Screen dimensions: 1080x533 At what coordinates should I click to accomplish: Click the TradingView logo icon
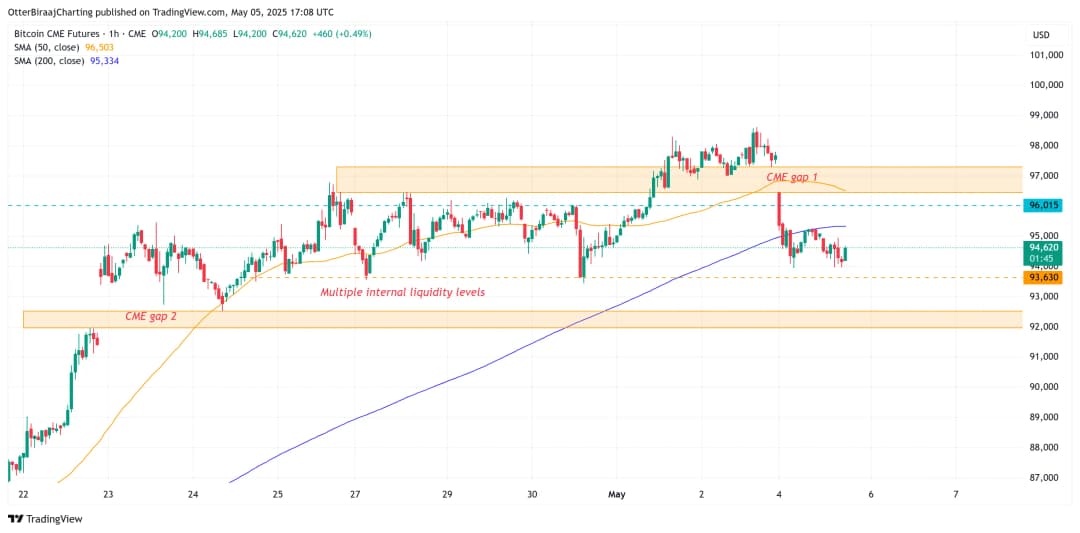(x=15, y=519)
